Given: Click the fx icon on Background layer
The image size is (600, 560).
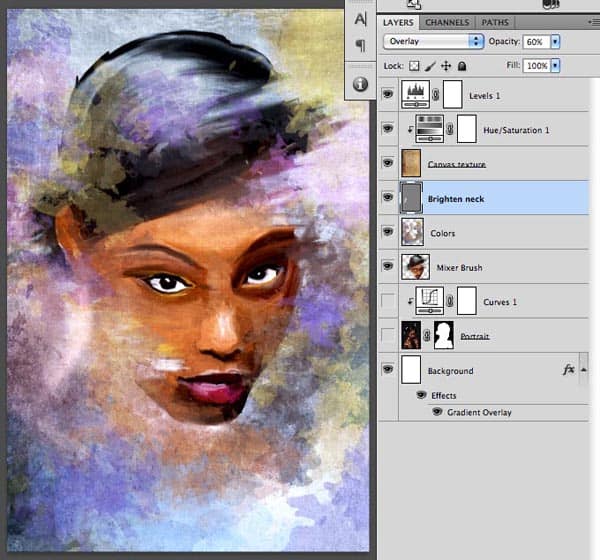Looking at the screenshot, I should [x=569, y=369].
